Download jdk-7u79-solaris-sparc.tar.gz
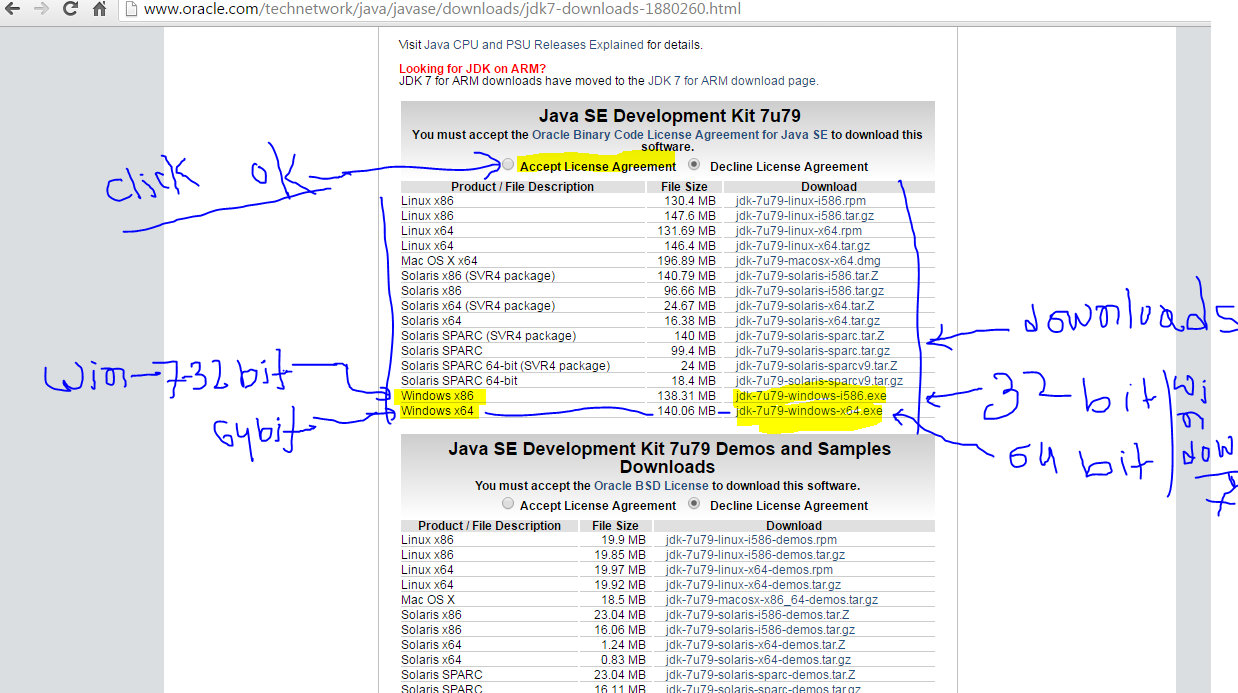The height and width of the screenshot is (693, 1238). coord(812,351)
